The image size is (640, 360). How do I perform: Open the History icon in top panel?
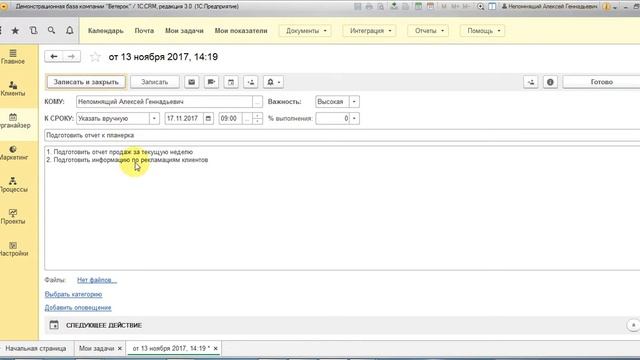(33, 31)
